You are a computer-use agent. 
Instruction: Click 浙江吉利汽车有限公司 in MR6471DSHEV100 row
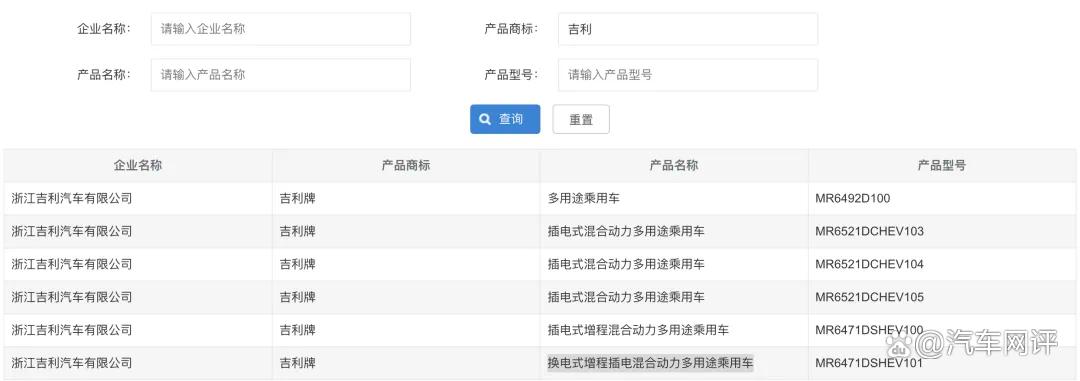tap(72, 330)
